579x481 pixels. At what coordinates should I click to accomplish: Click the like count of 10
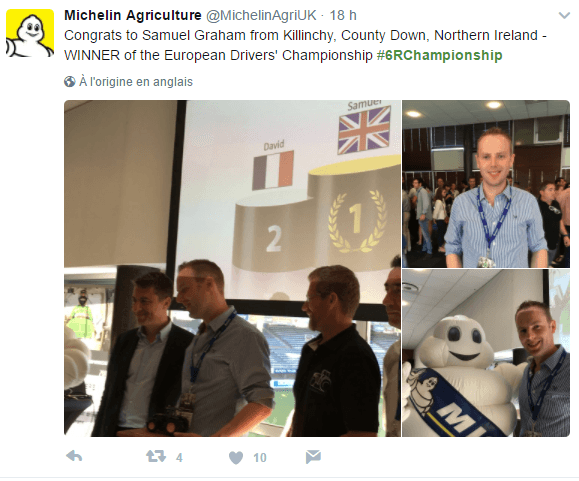tap(260, 458)
